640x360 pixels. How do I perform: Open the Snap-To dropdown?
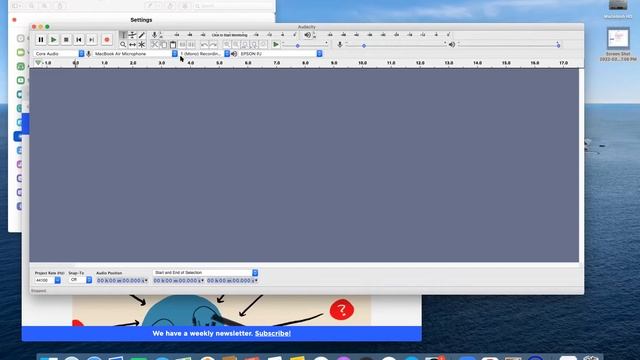(80, 280)
